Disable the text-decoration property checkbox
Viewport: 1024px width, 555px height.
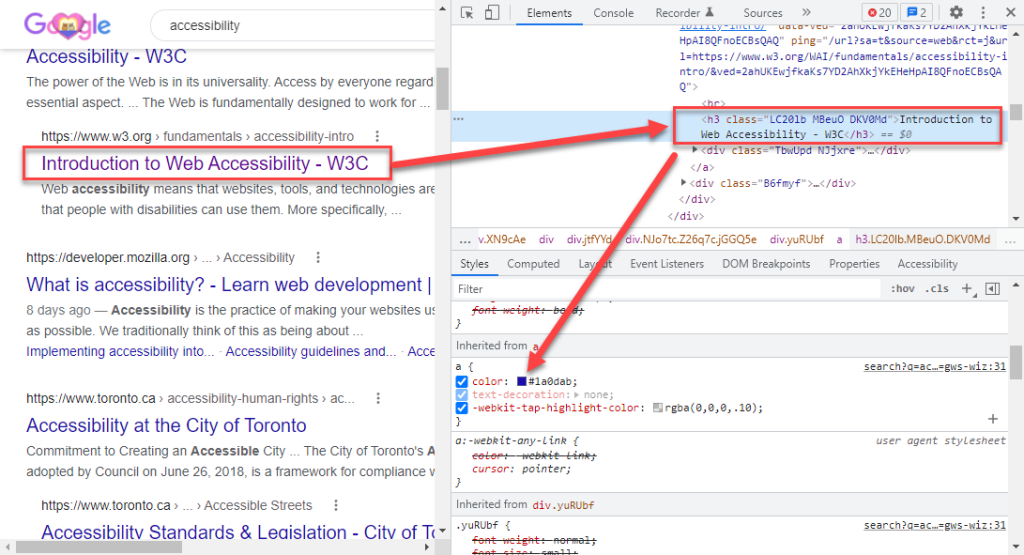coord(462,395)
